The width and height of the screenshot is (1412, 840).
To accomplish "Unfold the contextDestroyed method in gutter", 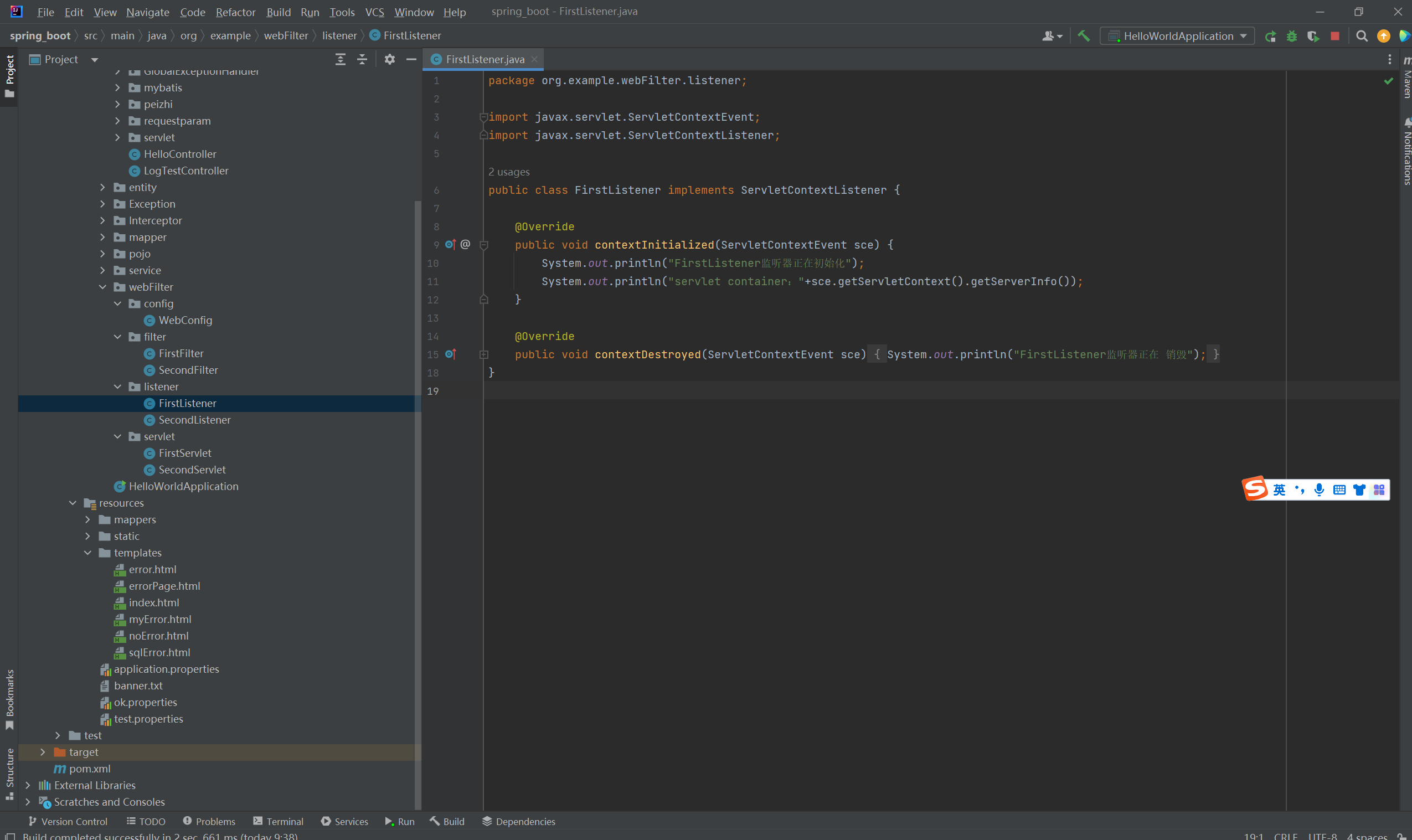I will tap(484, 355).
